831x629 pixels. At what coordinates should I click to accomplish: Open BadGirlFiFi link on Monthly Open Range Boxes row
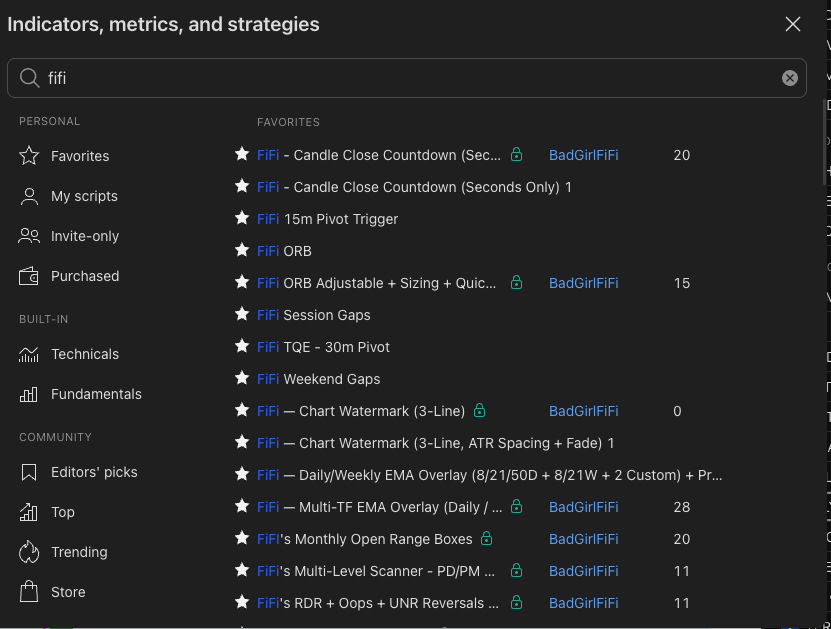tap(584, 539)
